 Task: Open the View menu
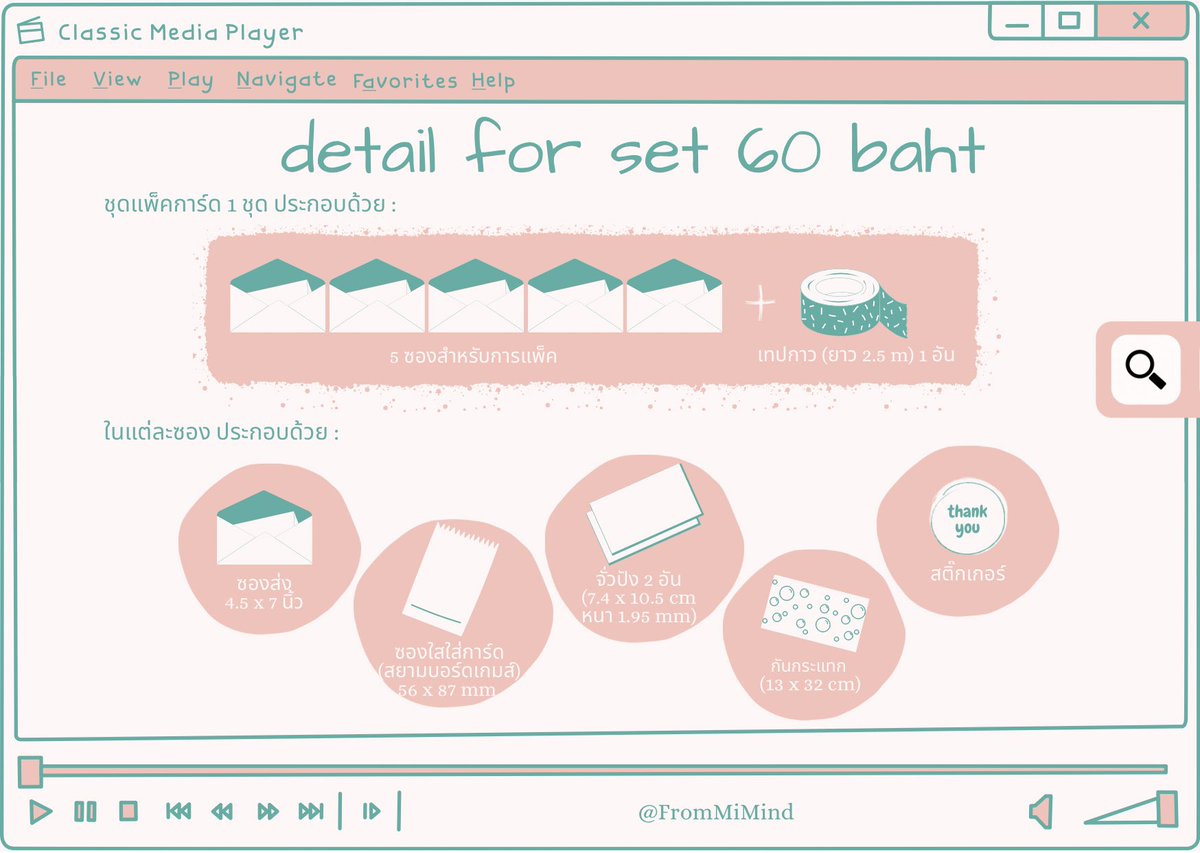click(117, 79)
